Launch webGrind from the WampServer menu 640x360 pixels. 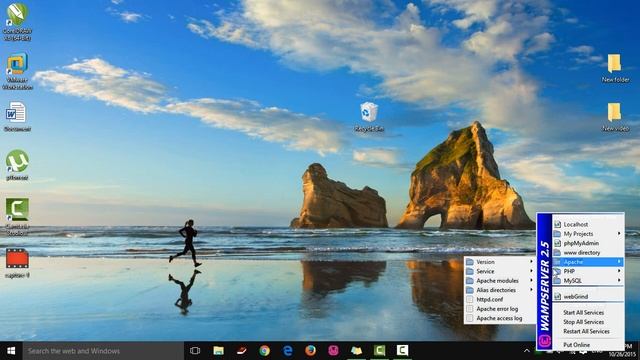[588, 297]
